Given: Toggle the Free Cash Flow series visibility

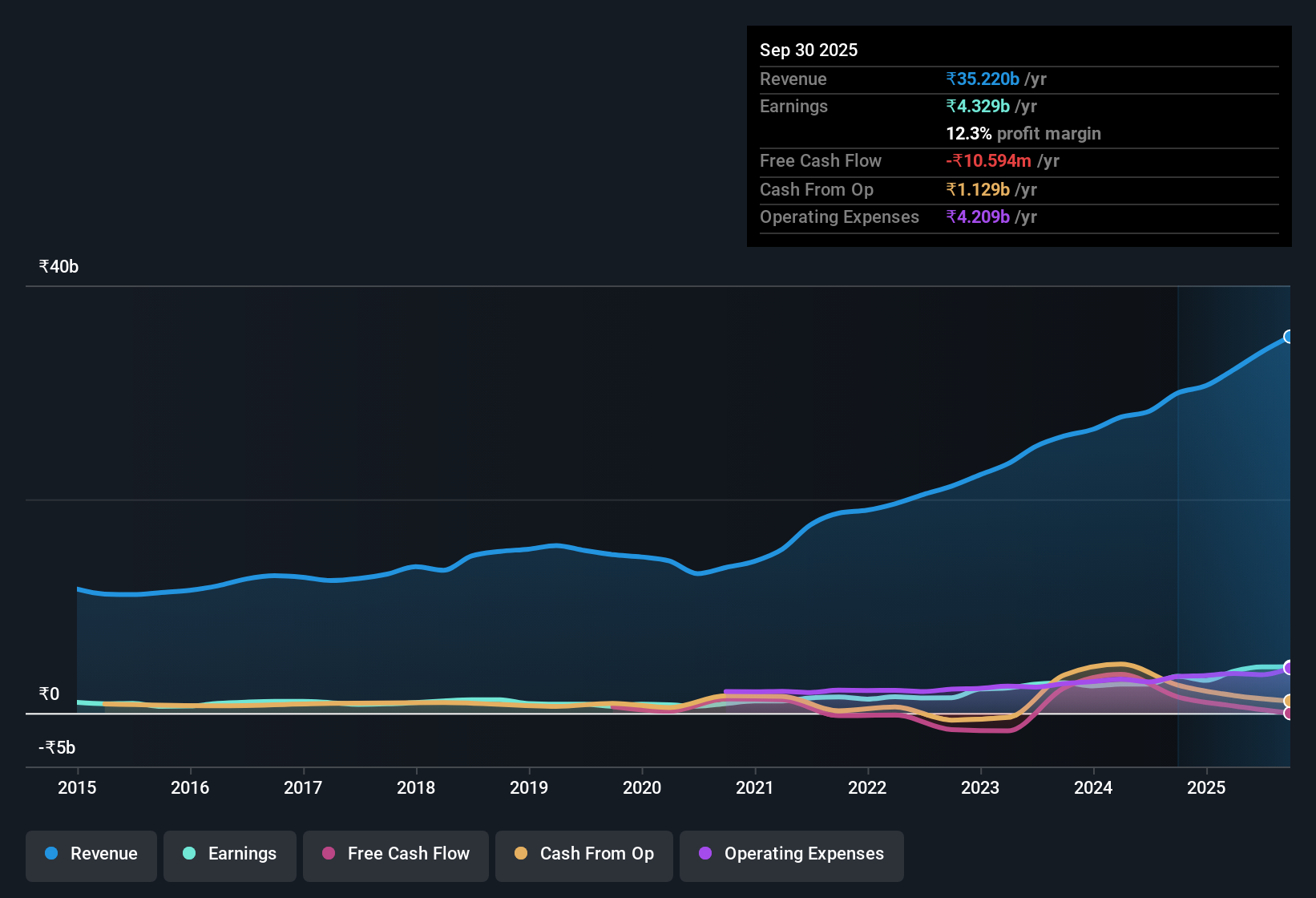Looking at the screenshot, I should click(x=395, y=854).
